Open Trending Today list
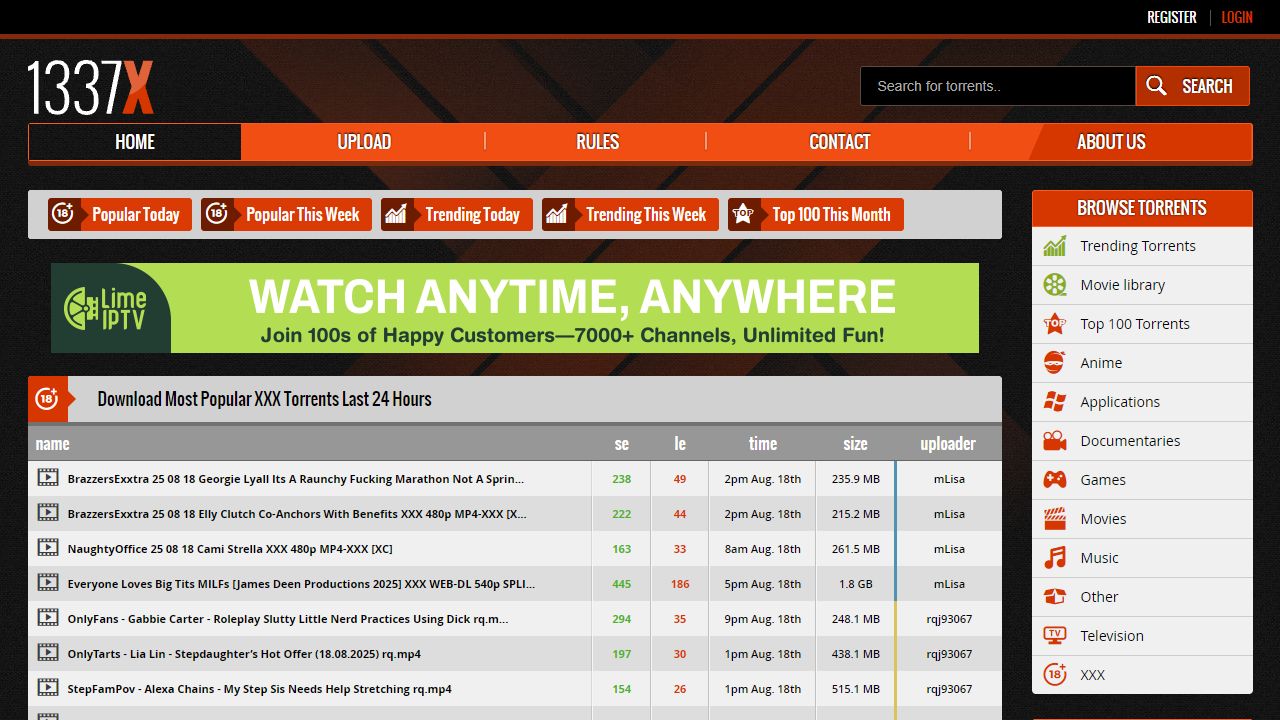This screenshot has width=1280, height=720. tap(457, 214)
